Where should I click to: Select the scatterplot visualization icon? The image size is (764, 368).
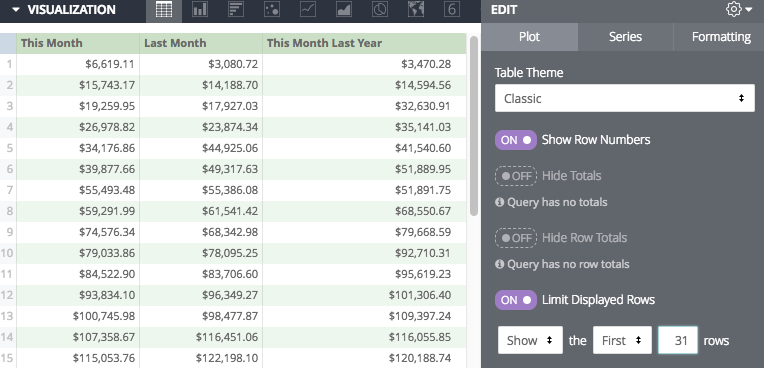272,10
